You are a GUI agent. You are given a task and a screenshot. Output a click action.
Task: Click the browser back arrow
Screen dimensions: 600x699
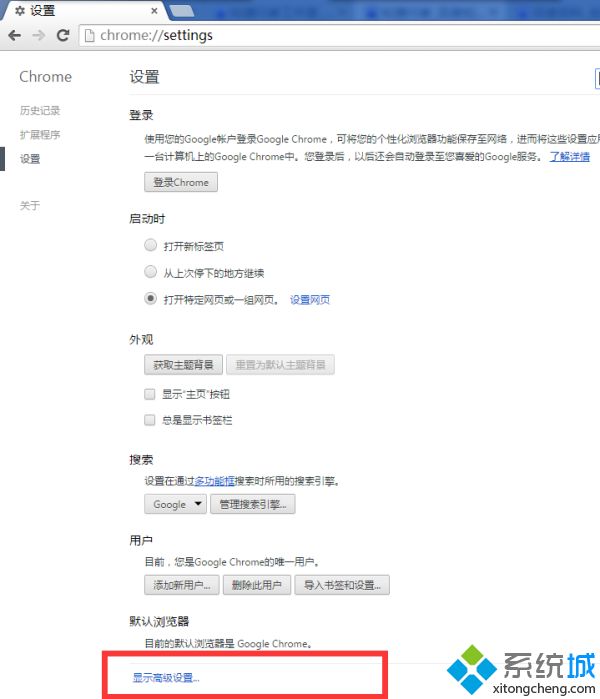click(15, 35)
